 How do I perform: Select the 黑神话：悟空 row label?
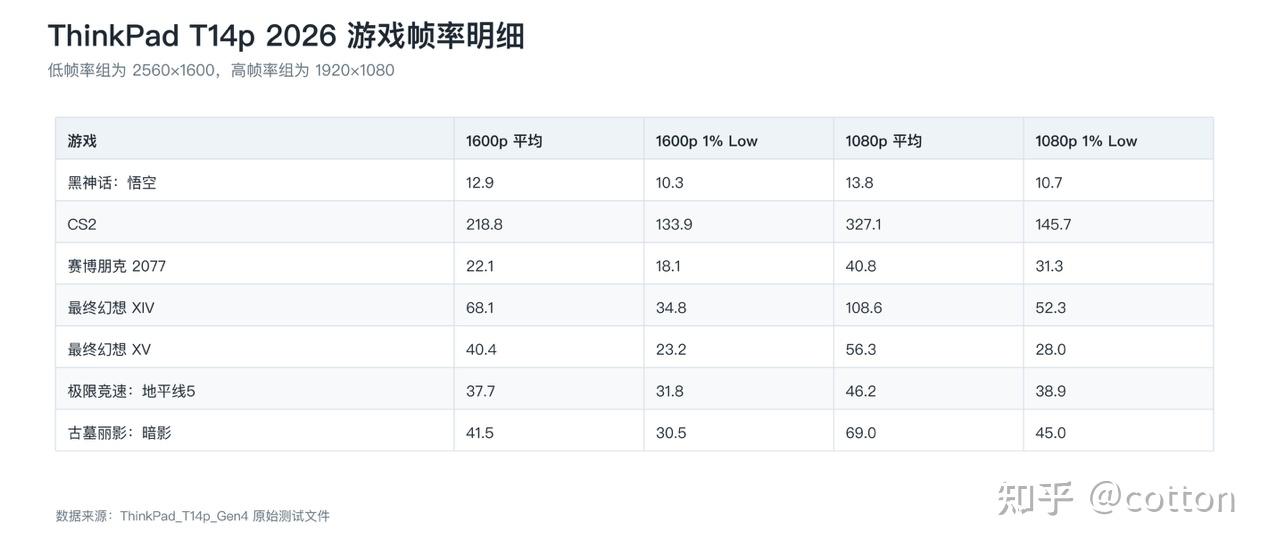pos(112,183)
